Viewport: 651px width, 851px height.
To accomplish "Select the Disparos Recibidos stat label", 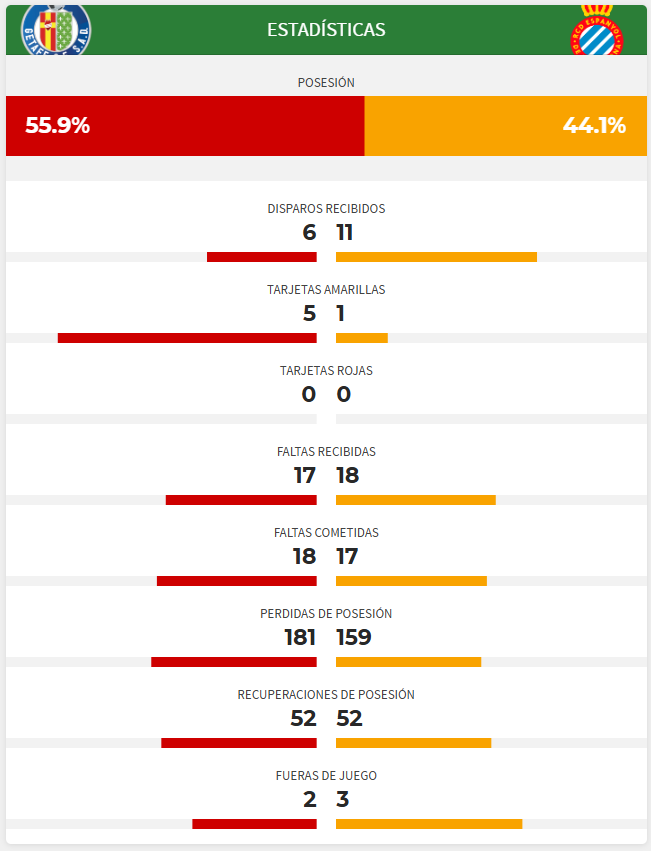I will pos(326,209).
